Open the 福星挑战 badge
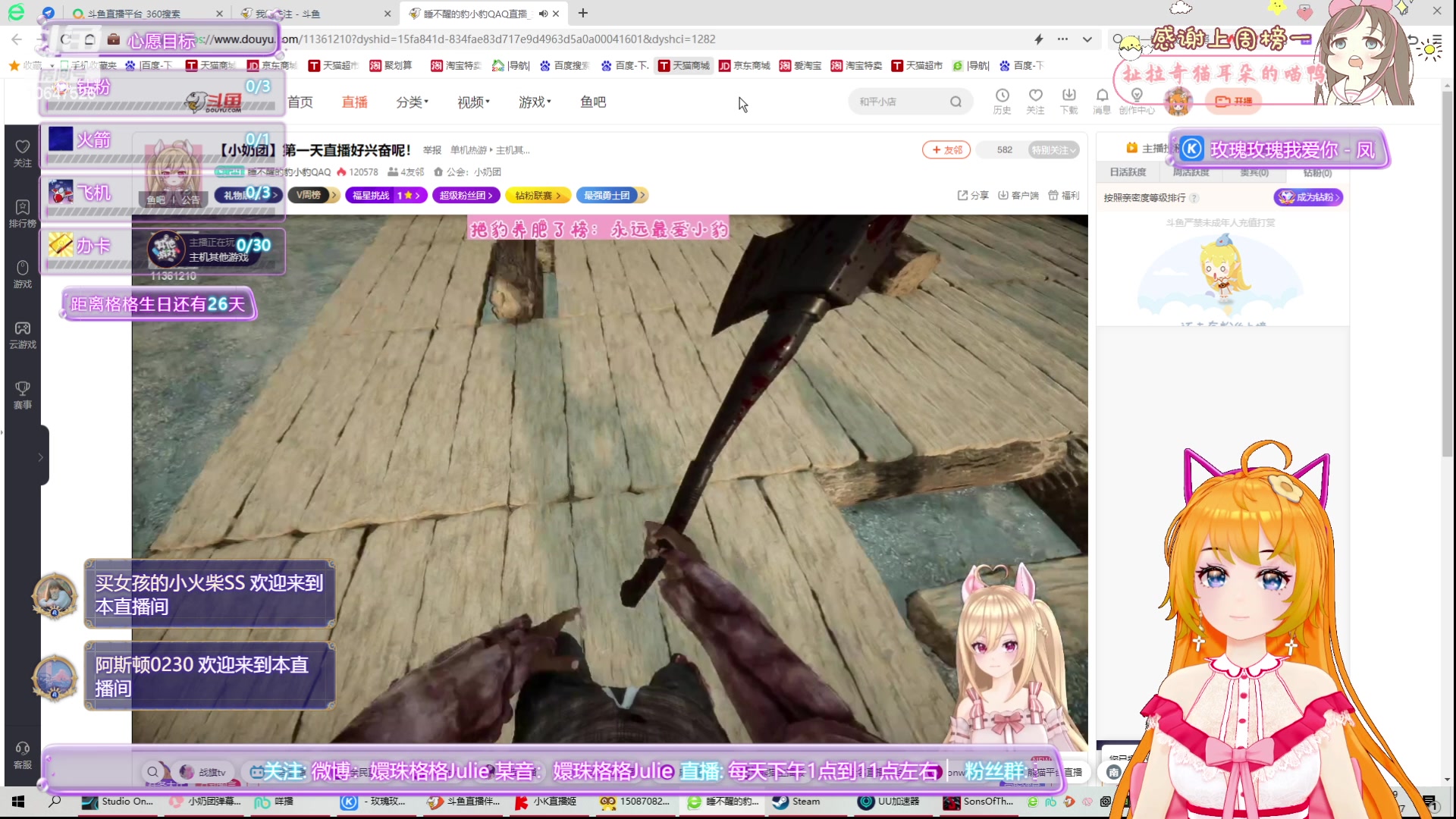The image size is (1456, 819). [386, 196]
